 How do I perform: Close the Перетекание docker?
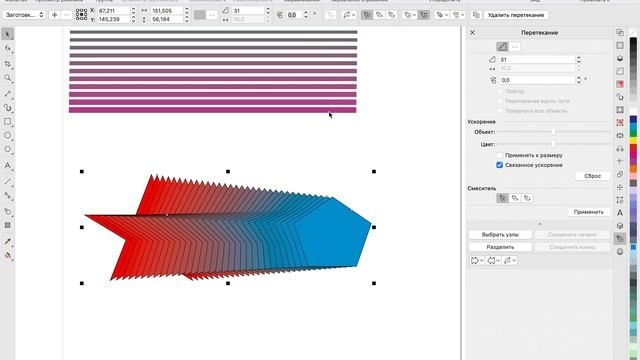pos(472,33)
